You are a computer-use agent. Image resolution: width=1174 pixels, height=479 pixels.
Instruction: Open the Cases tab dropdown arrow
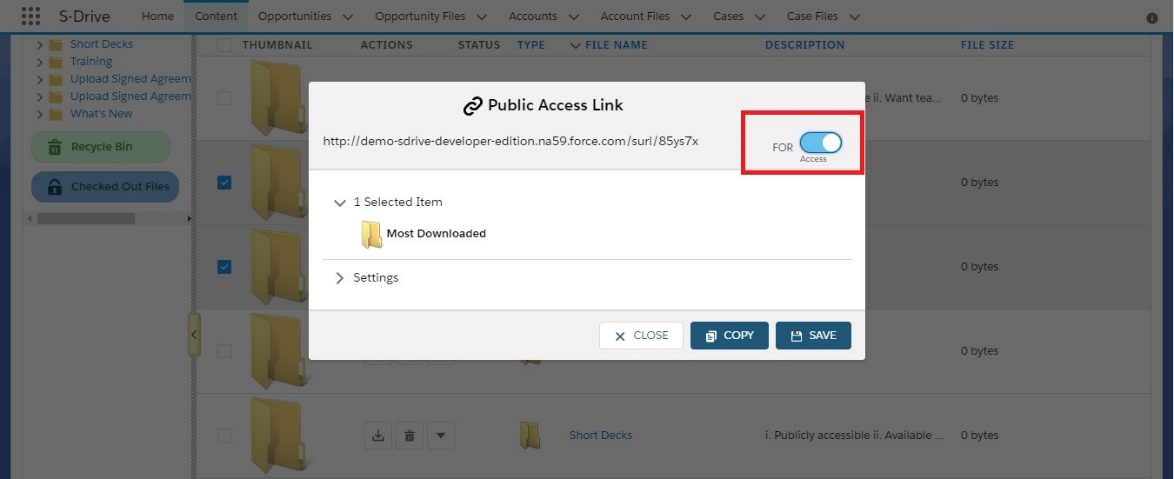click(x=760, y=16)
